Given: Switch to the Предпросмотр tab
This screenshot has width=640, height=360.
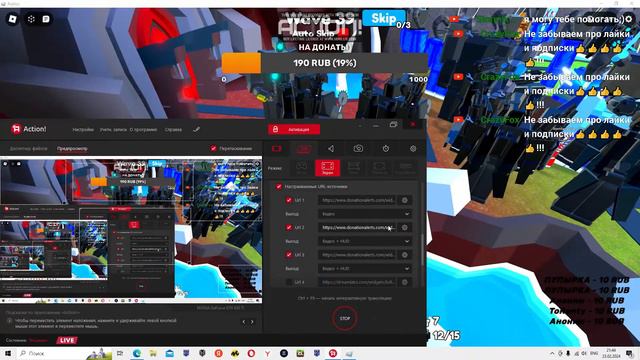Looking at the screenshot, I should tap(72, 149).
